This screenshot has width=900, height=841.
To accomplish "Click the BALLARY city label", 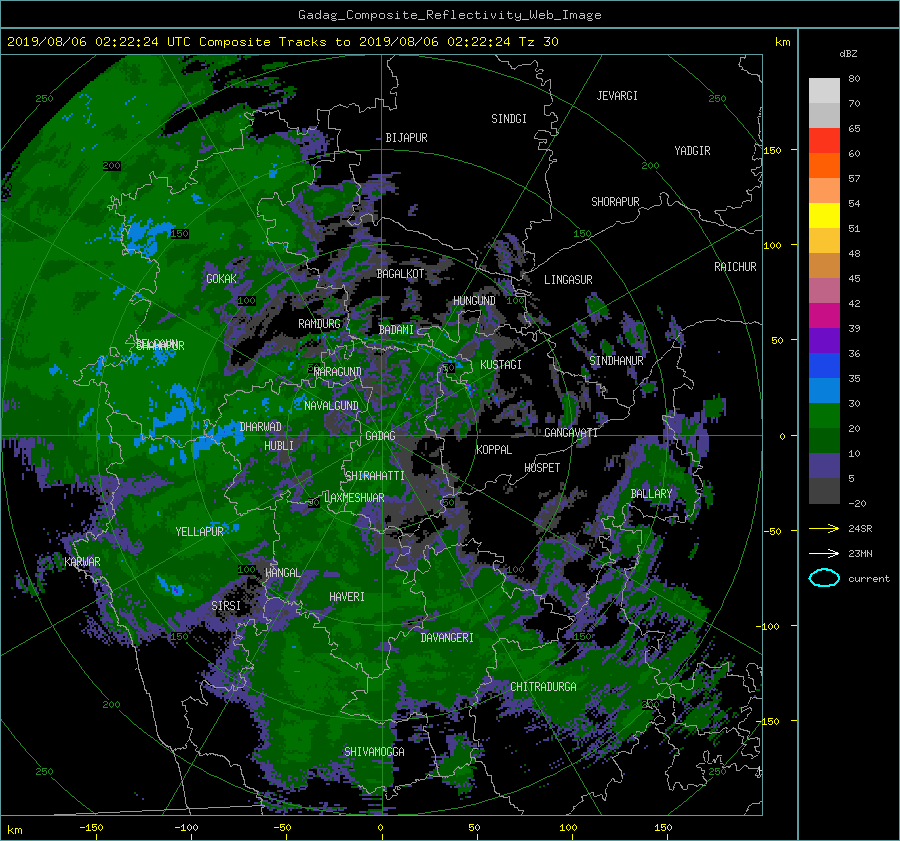I will (651, 494).
